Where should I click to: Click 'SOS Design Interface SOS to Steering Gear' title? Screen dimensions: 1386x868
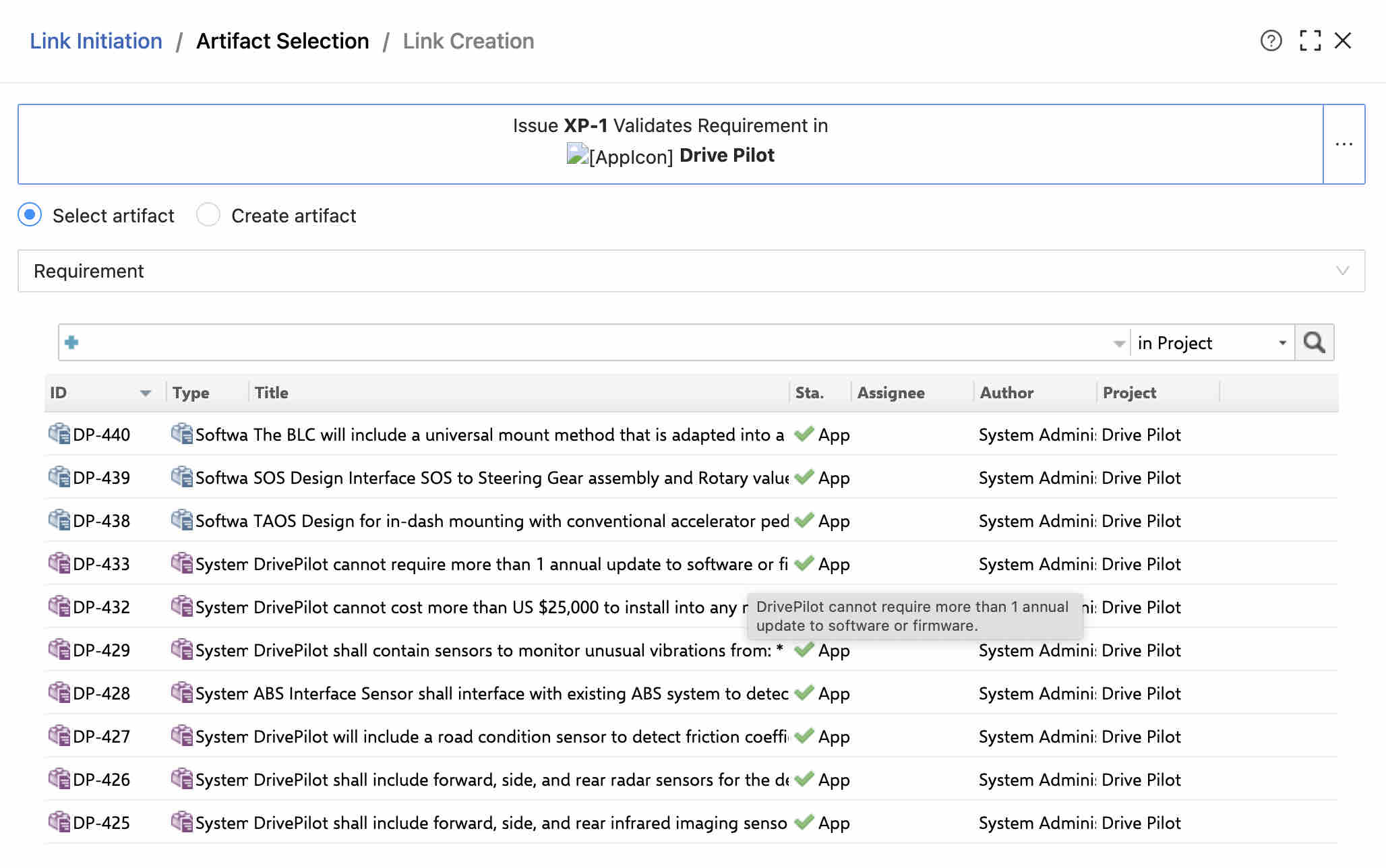pos(520,478)
